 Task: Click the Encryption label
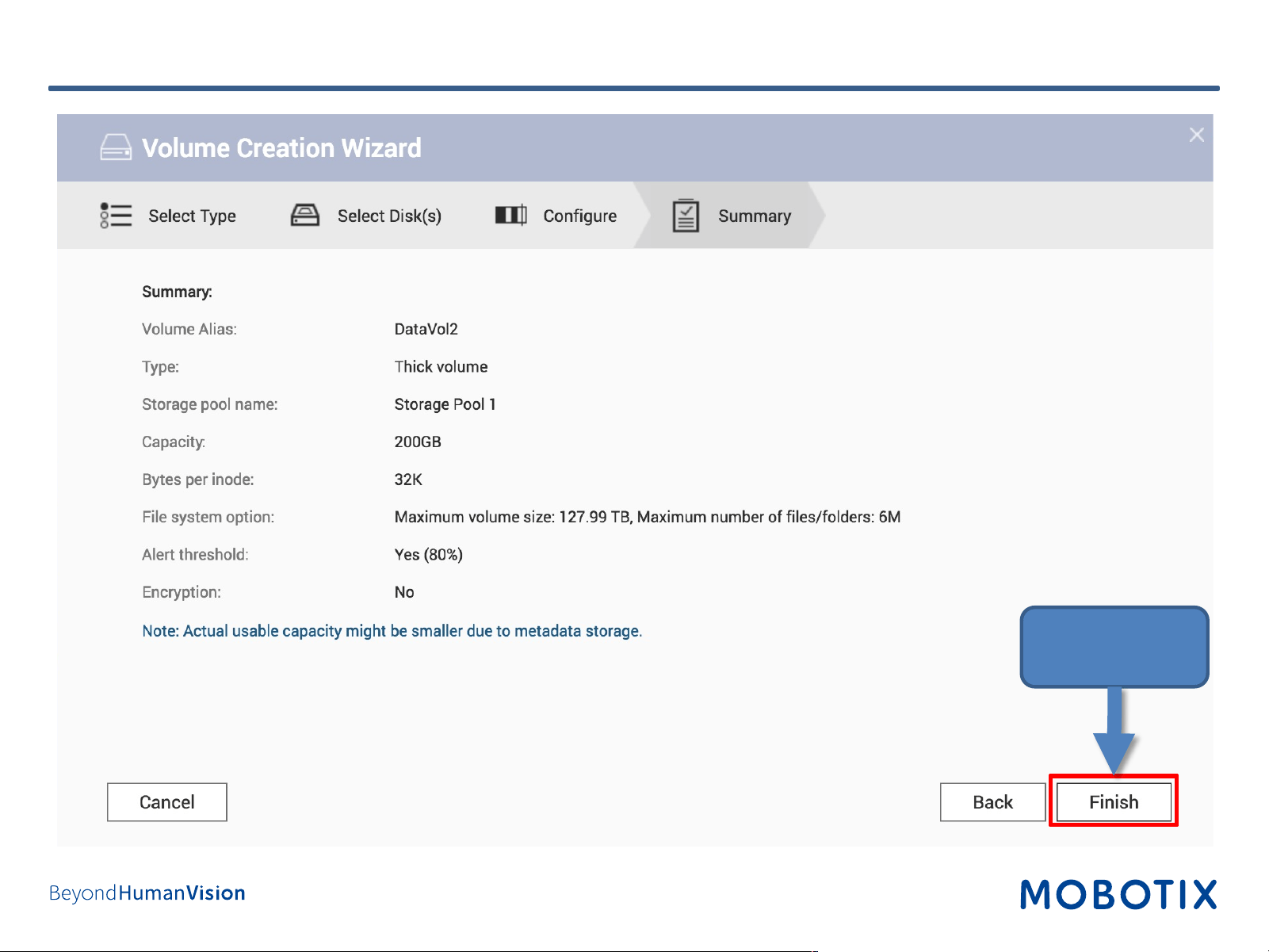[x=182, y=592]
